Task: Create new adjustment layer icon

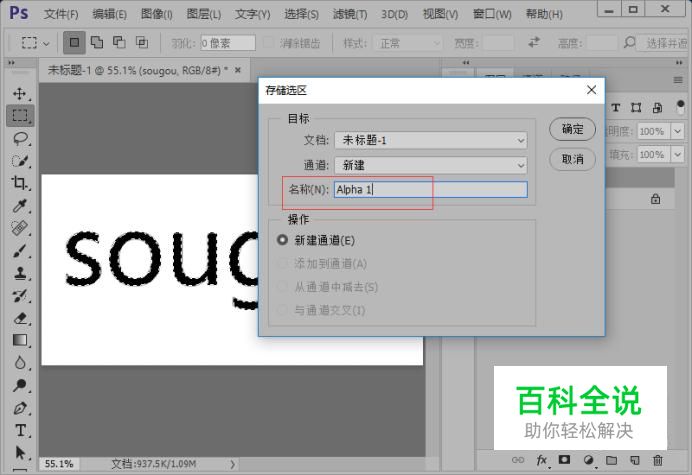Action: click(588, 460)
